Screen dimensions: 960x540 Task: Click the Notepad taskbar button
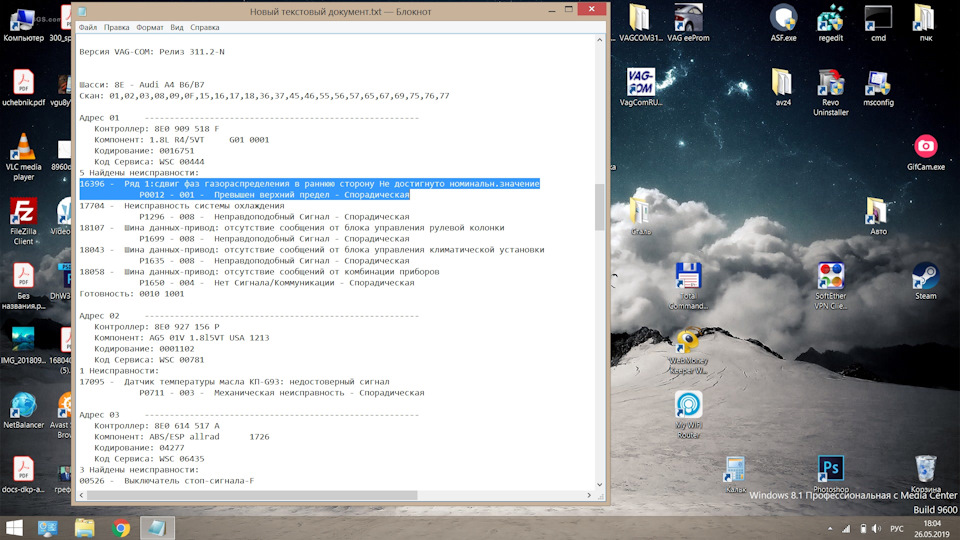click(x=157, y=528)
